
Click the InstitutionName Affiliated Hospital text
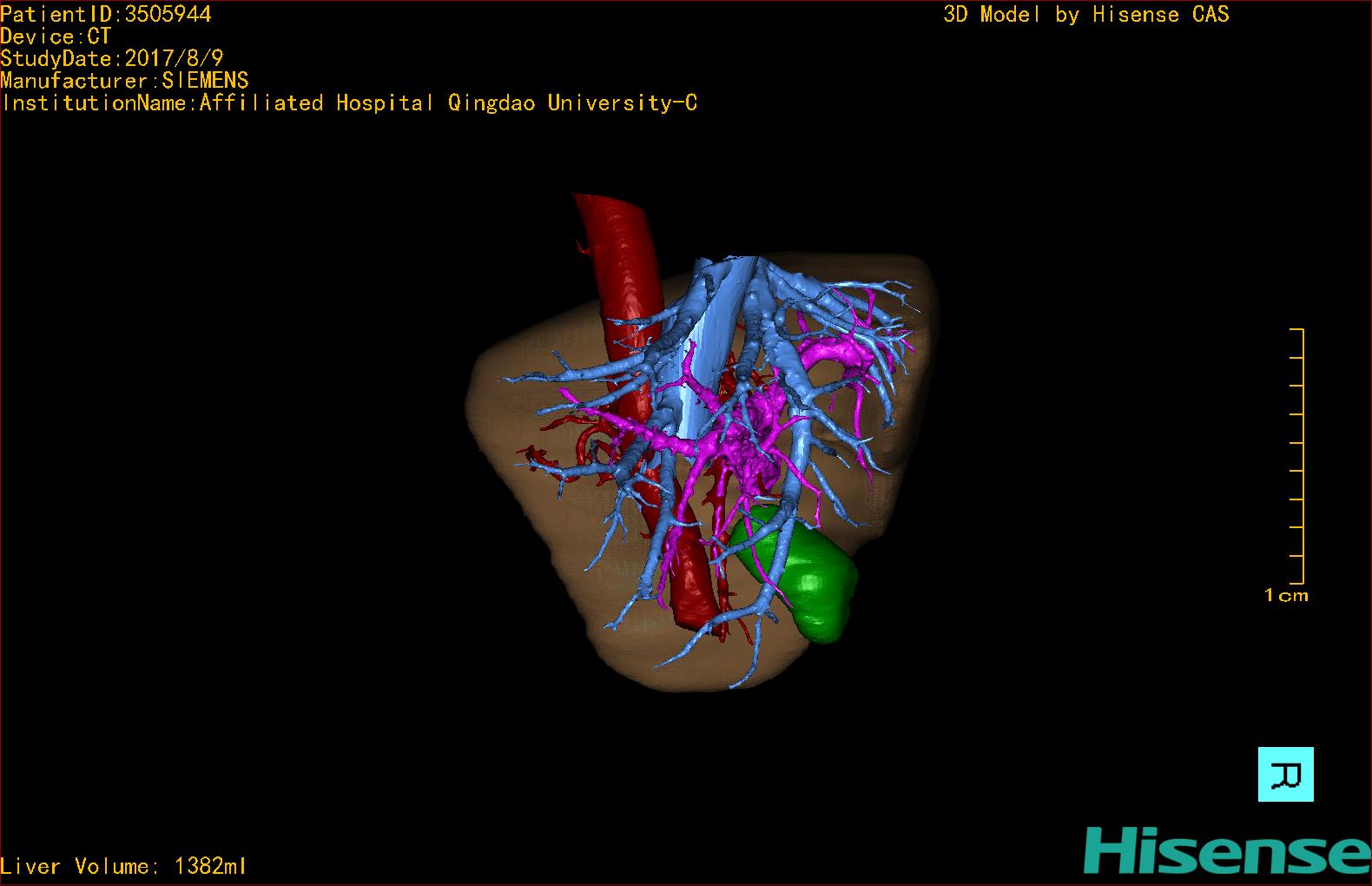click(350, 103)
